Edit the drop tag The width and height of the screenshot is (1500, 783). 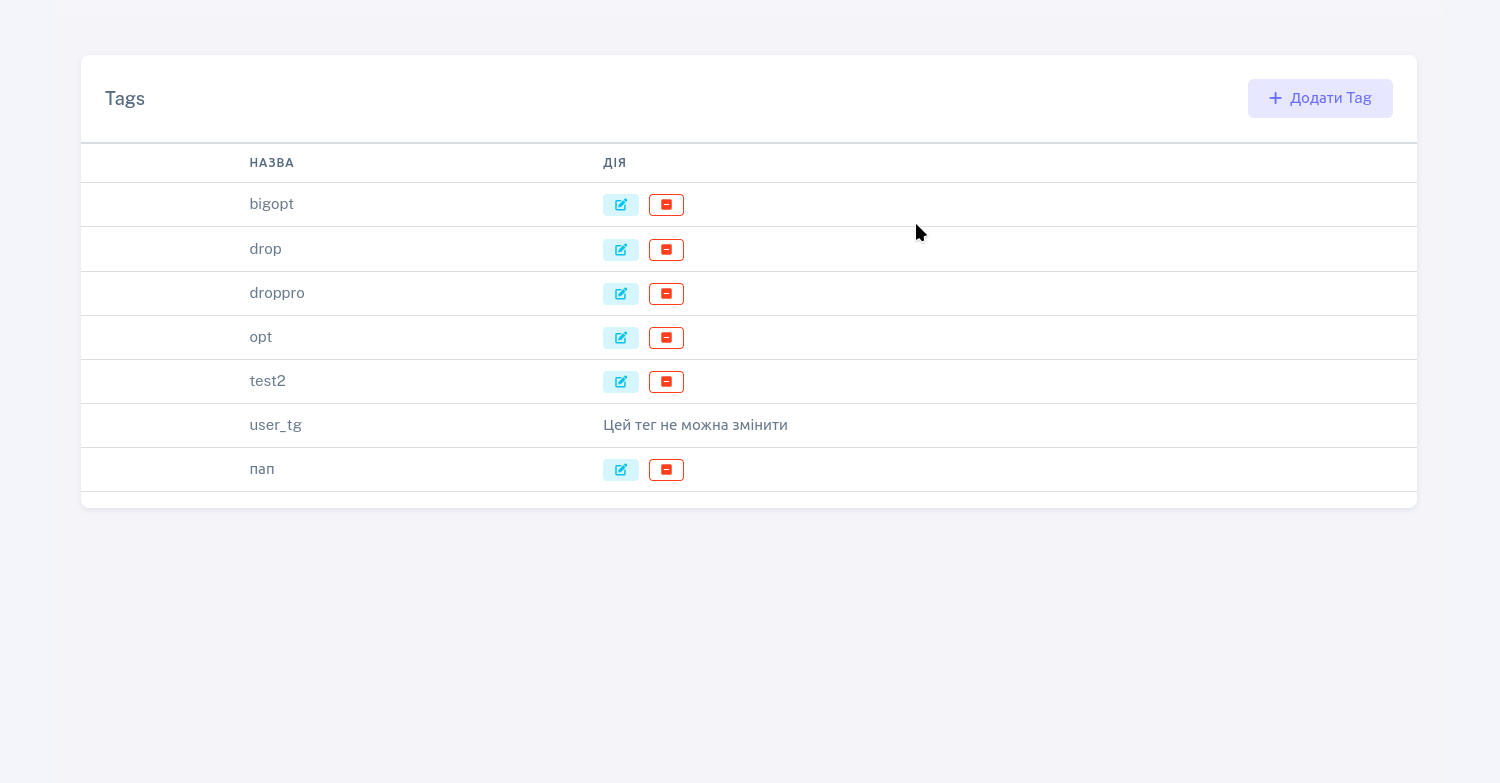(x=620, y=250)
